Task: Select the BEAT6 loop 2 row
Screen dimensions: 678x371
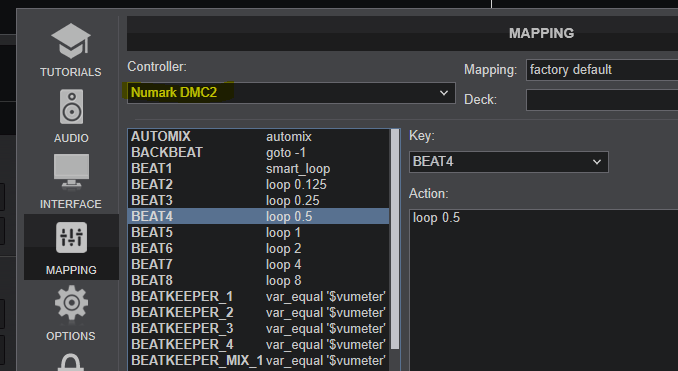Action: (259, 249)
